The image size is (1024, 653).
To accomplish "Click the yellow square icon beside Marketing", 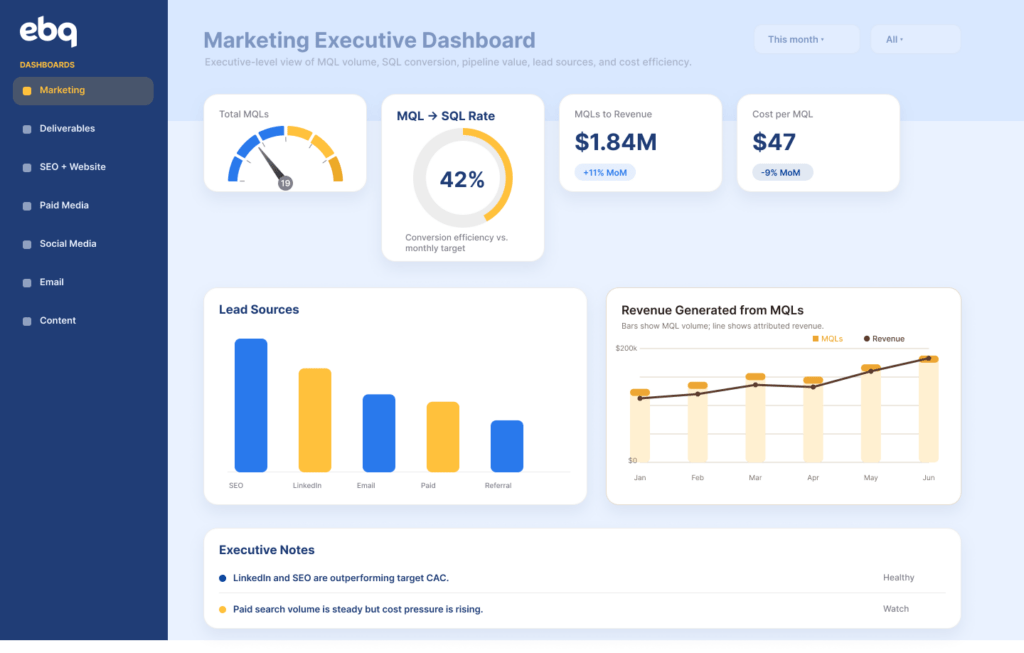I will tap(27, 91).
